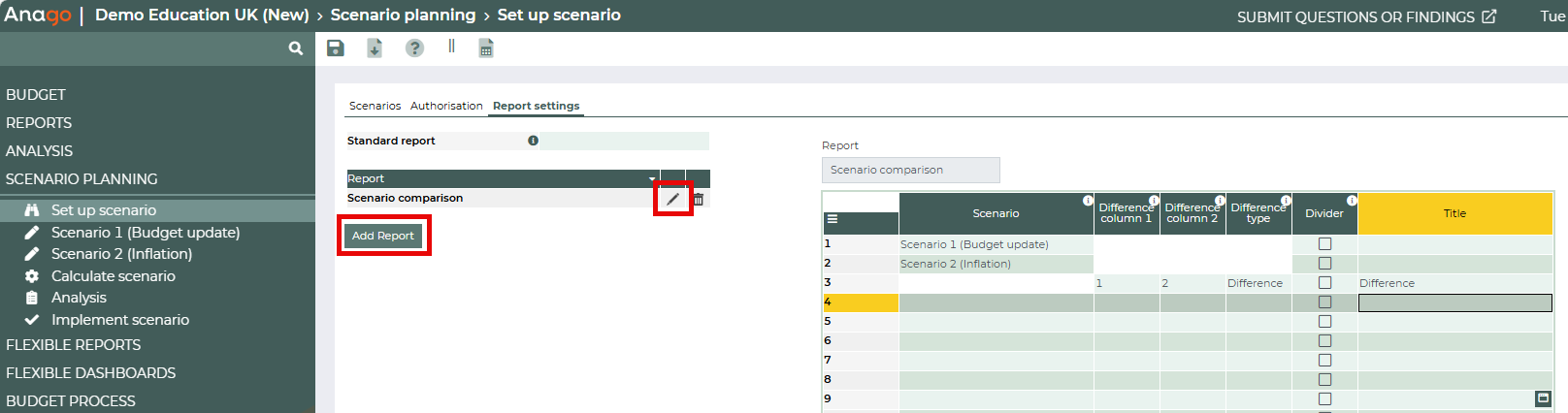1568x413 pixels.
Task: Edit Scenario comparison report with pencil icon
Action: point(672,199)
